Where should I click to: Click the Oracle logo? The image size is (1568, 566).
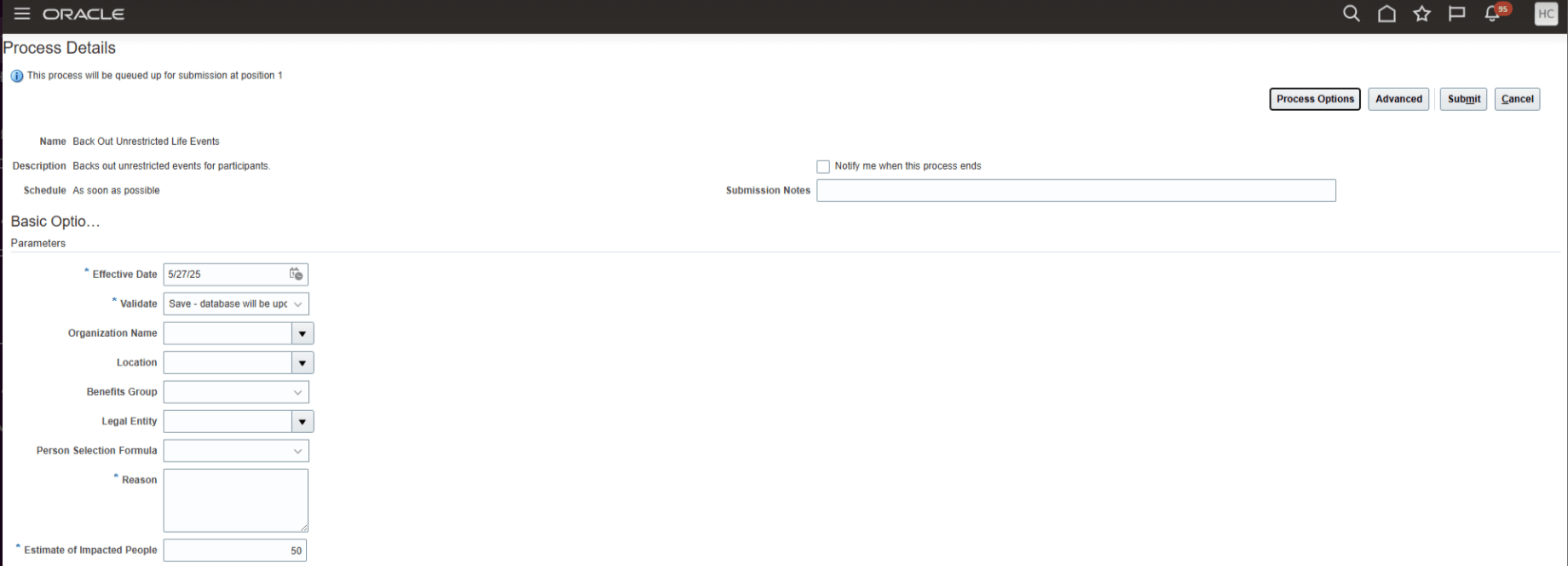coord(84,14)
